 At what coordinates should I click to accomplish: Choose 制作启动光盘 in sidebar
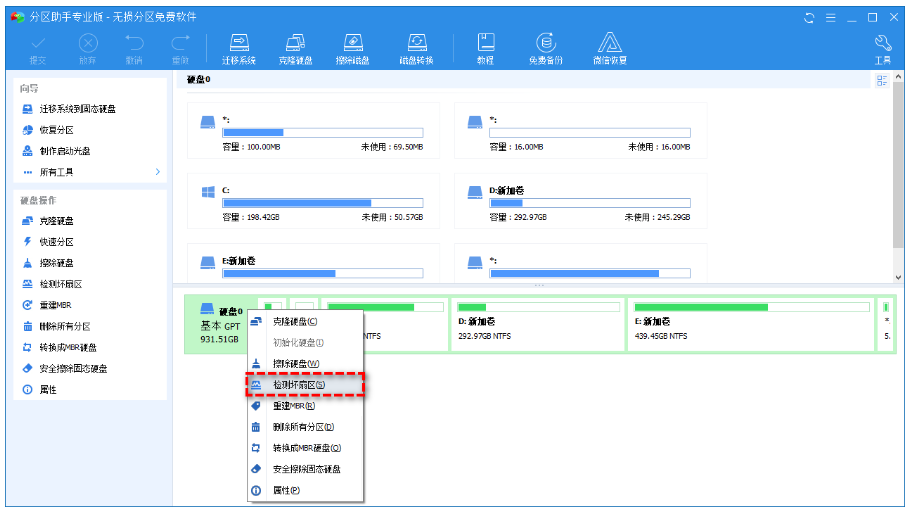[x=64, y=151]
